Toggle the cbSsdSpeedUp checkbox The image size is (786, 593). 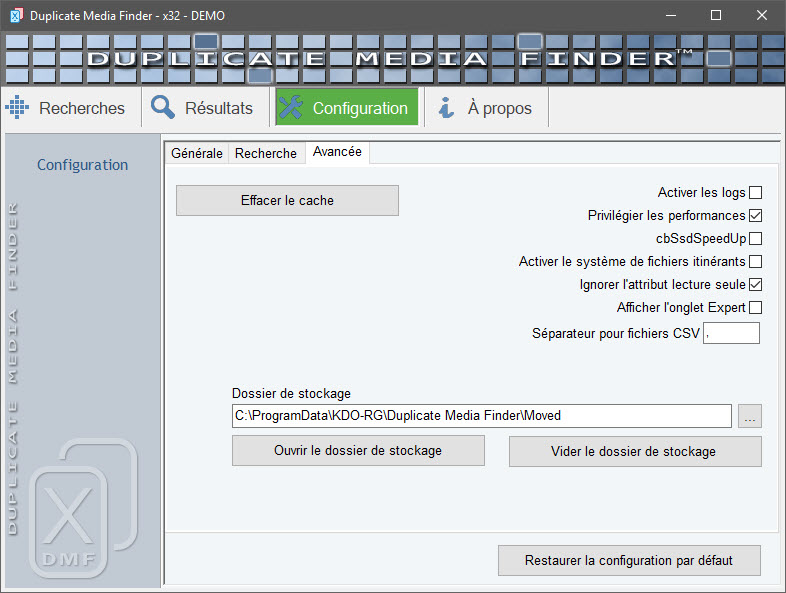pos(755,239)
